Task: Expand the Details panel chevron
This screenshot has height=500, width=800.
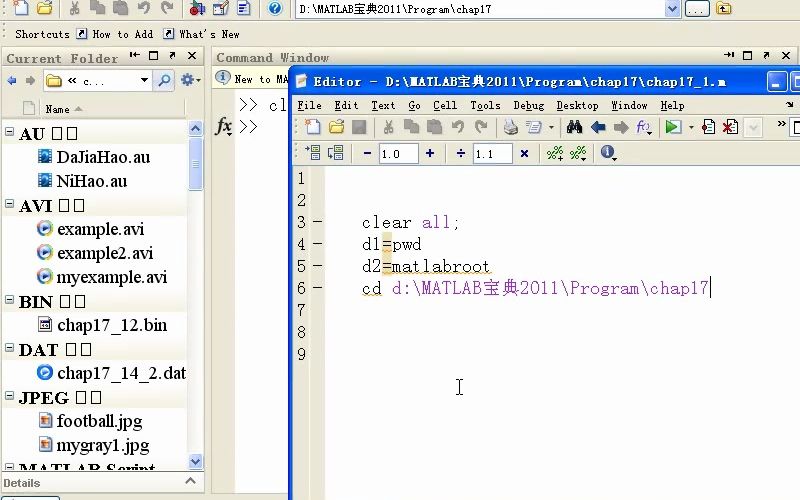Action: 190,481
